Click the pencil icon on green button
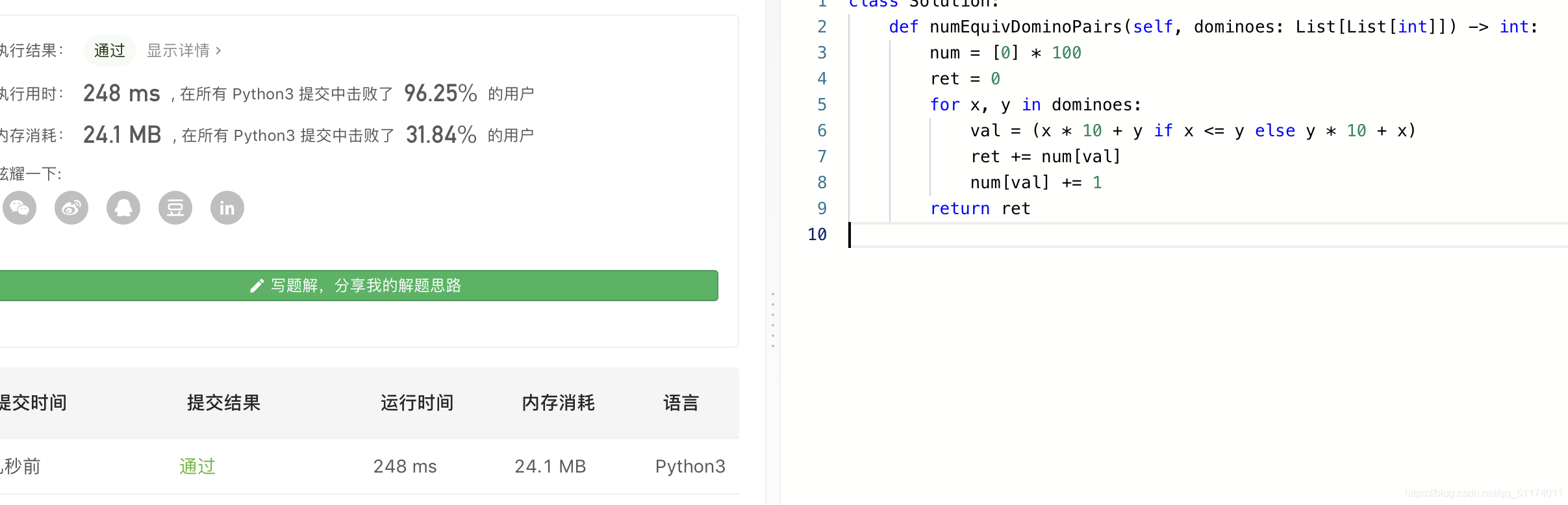This screenshot has height=505, width=1568. [257, 286]
